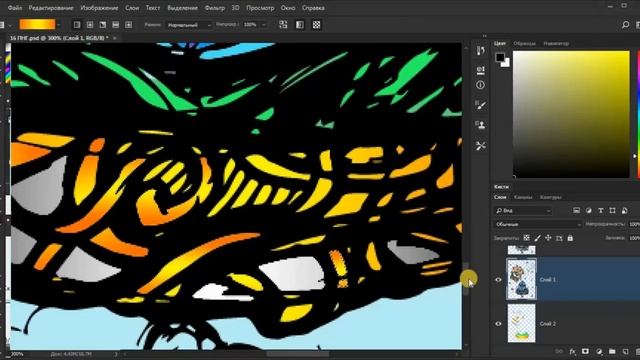640x360 pixels.
Task: Switch to the Образцы tab
Action: tap(524, 43)
